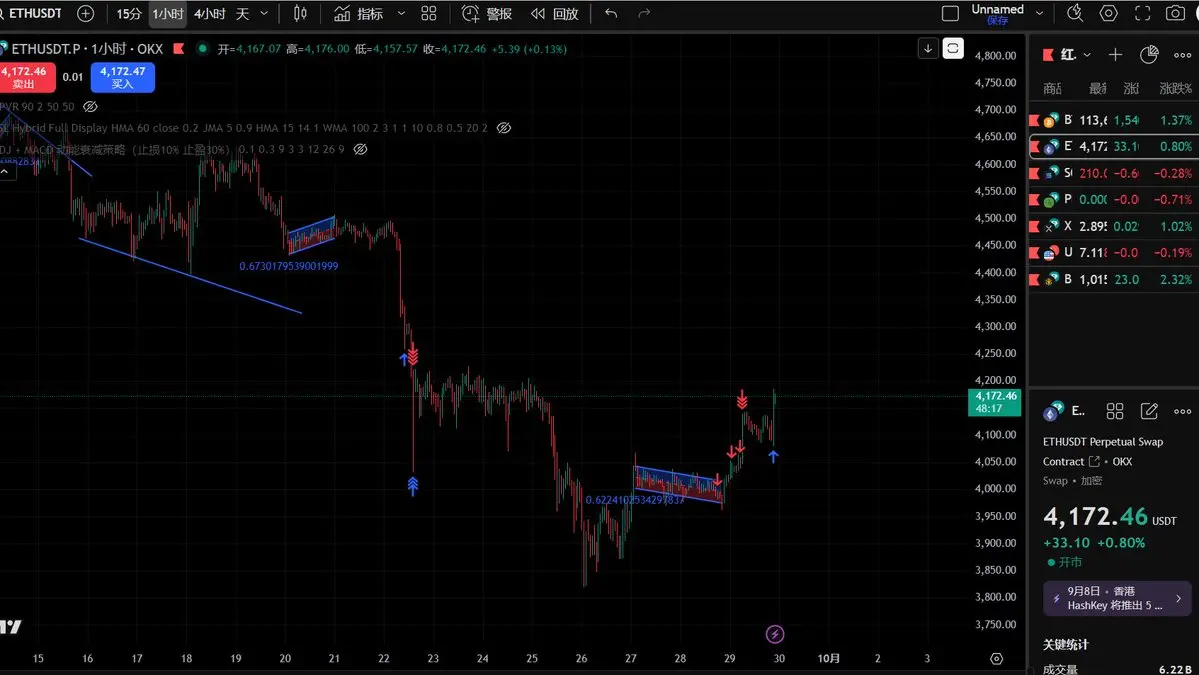
Task: Toggle visibility of MACD 动能衰减策略 indicator
Action: [x=361, y=150]
